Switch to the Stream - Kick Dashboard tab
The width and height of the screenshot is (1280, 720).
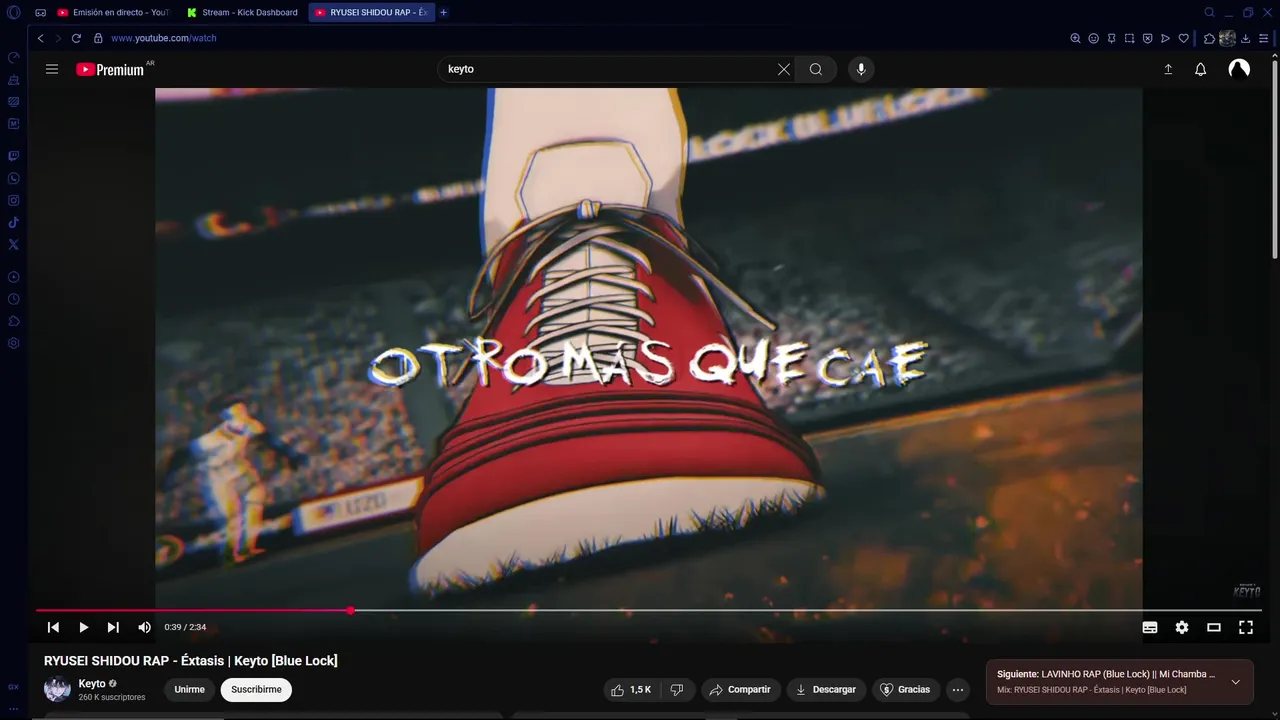243,12
